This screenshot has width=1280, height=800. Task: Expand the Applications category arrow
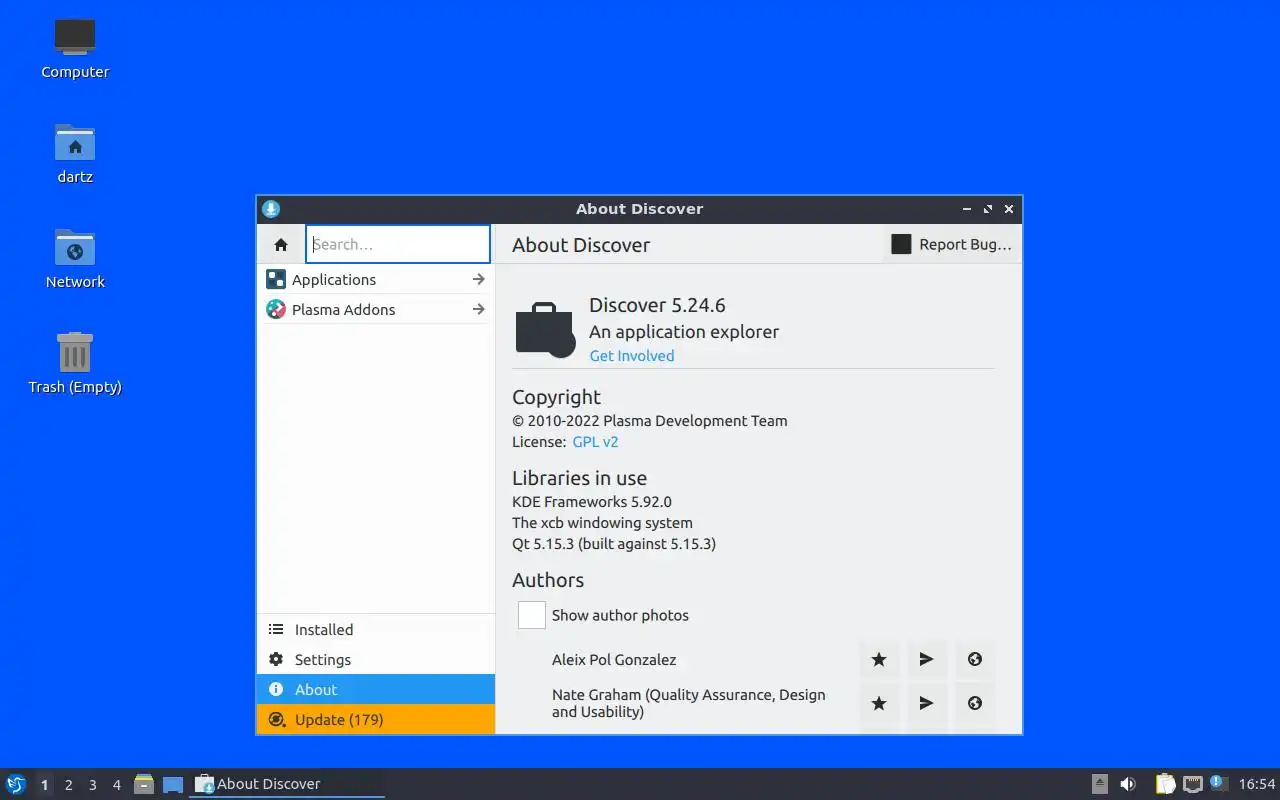coord(478,280)
